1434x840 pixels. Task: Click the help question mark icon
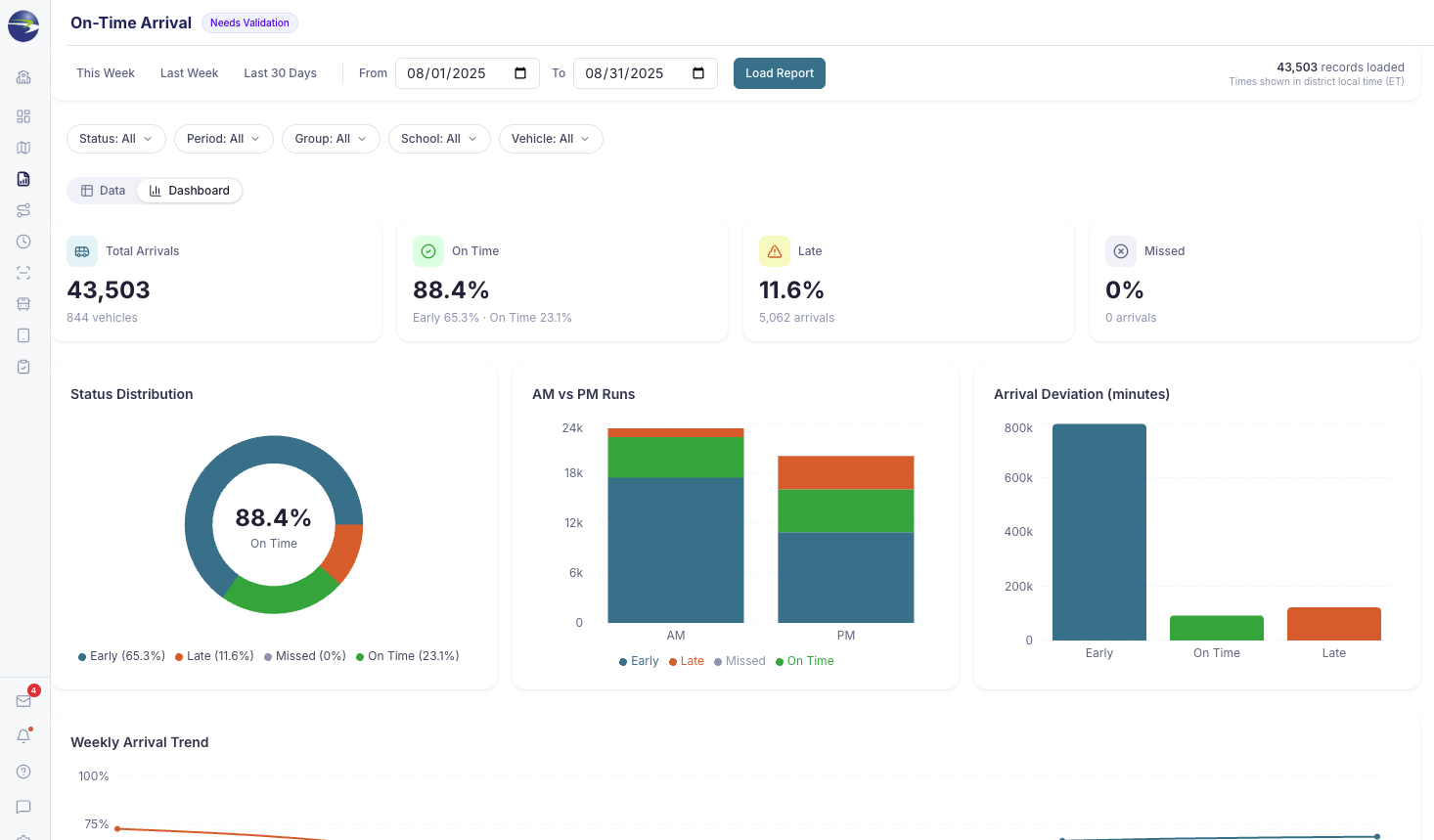pyautogui.click(x=23, y=772)
